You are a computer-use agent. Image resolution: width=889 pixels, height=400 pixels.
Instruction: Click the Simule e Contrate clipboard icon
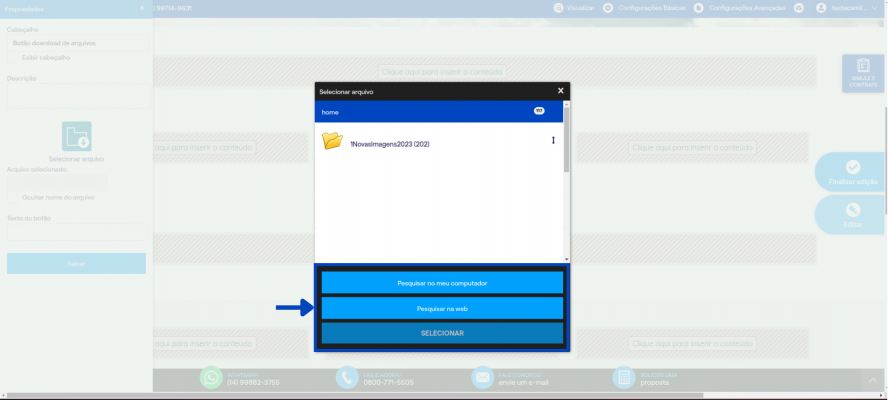863,66
